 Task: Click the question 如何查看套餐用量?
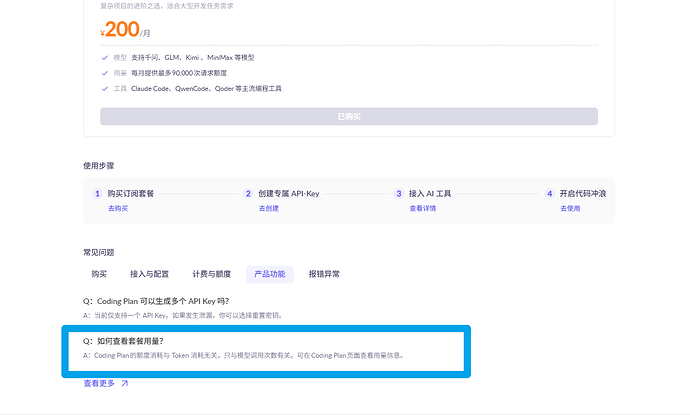[123, 341]
